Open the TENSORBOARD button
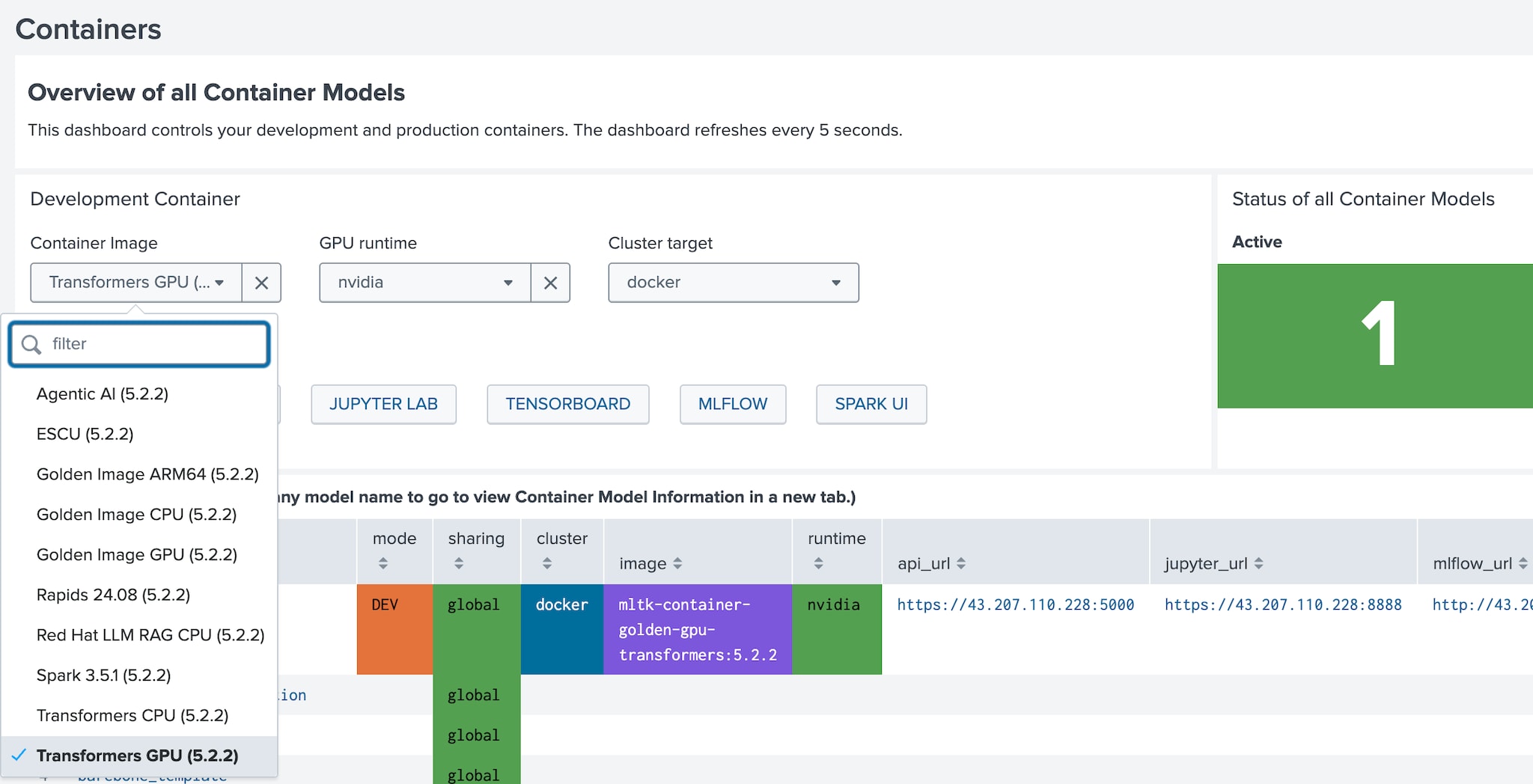The image size is (1533, 784). coord(567,404)
